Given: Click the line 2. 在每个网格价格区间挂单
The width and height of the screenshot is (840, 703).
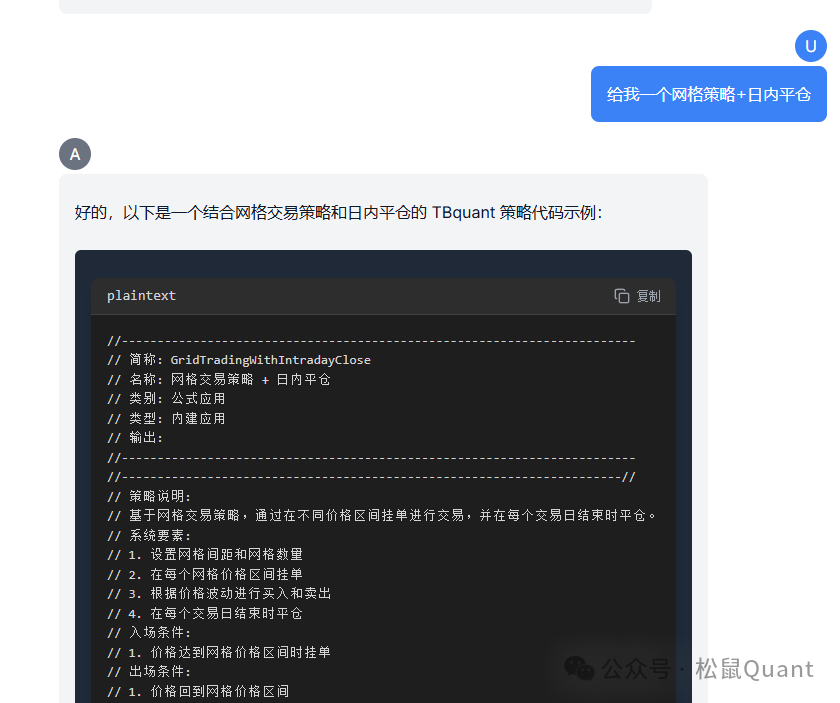Looking at the screenshot, I should pyautogui.click(x=205, y=574).
